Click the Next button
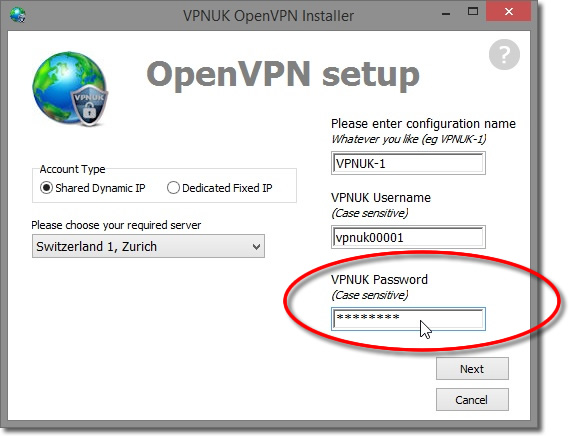 point(472,369)
